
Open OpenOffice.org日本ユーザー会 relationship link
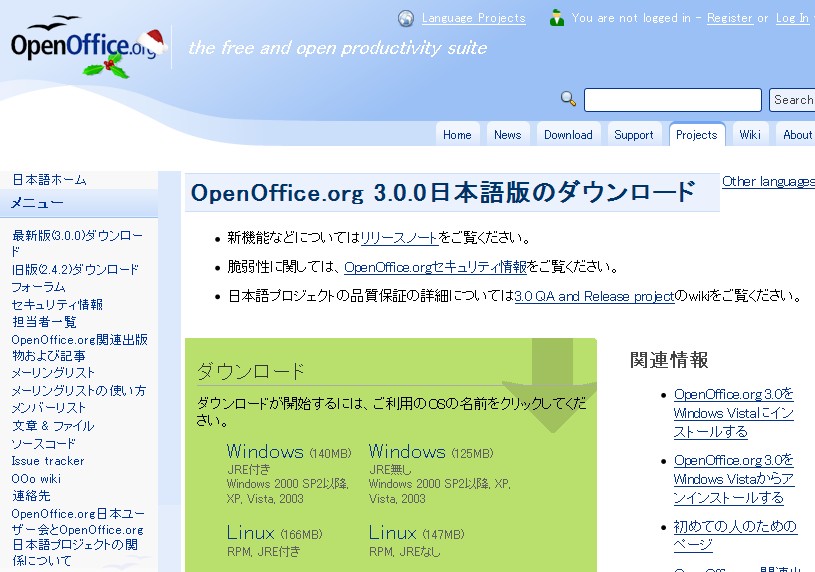click(x=78, y=537)
